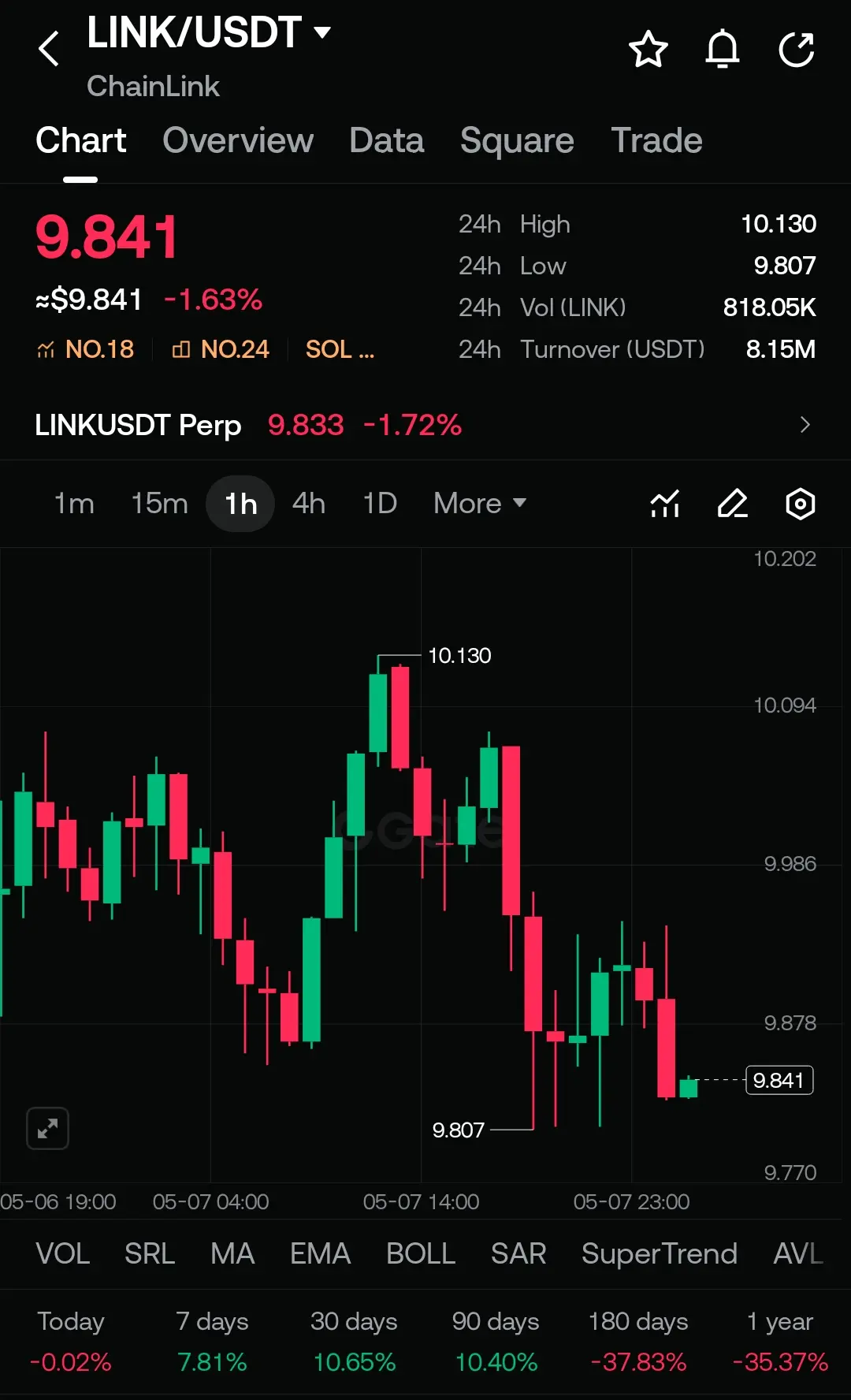Tap the 24h Low value 9.807
This screenshot has width=851, height=1400.
click(785, 266)
